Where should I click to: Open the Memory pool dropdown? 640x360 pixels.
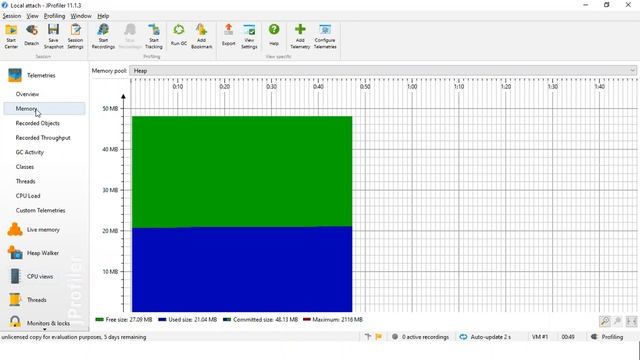383,71
